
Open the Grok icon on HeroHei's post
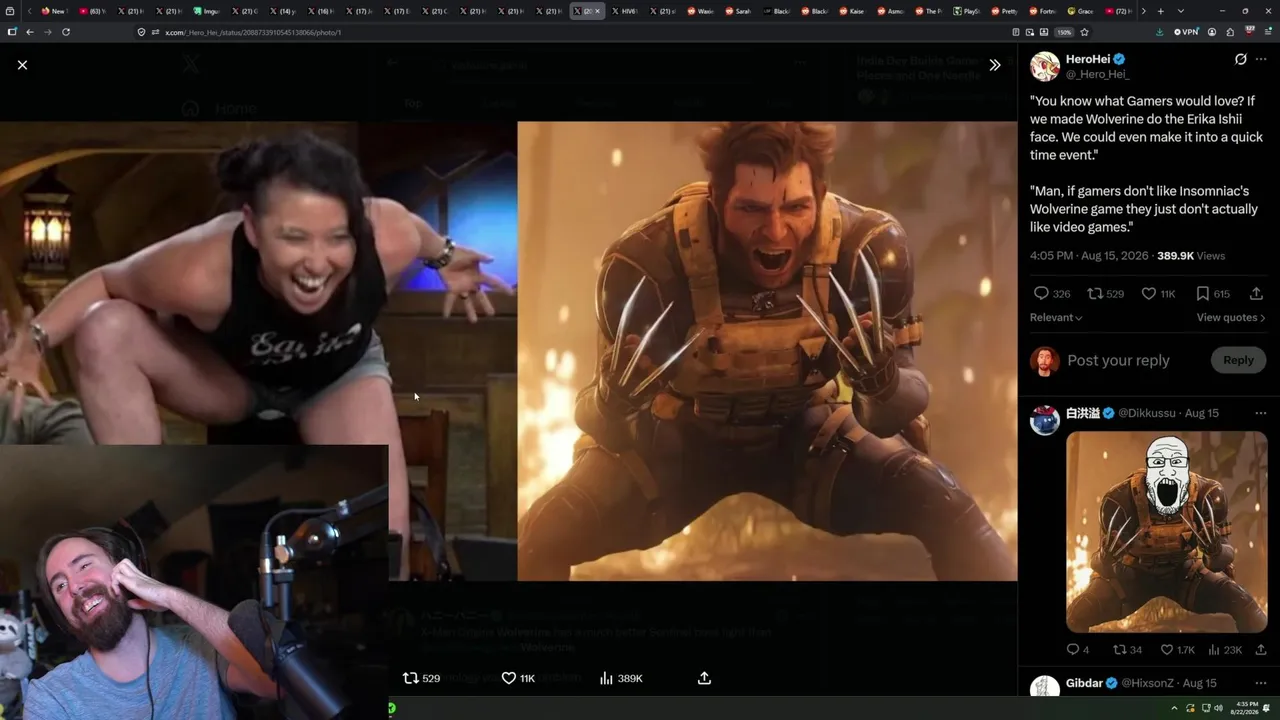[1241, 59]
